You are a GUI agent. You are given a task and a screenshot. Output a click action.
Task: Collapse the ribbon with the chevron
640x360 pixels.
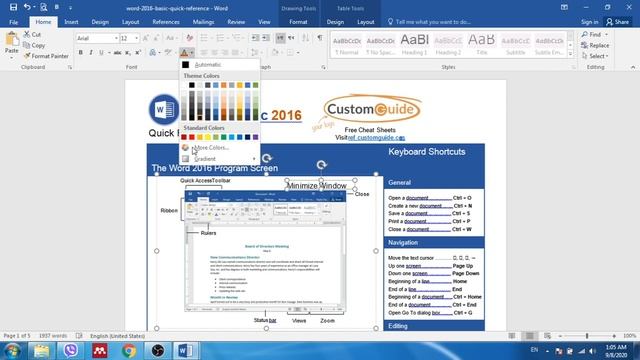[x=633, y=67]
